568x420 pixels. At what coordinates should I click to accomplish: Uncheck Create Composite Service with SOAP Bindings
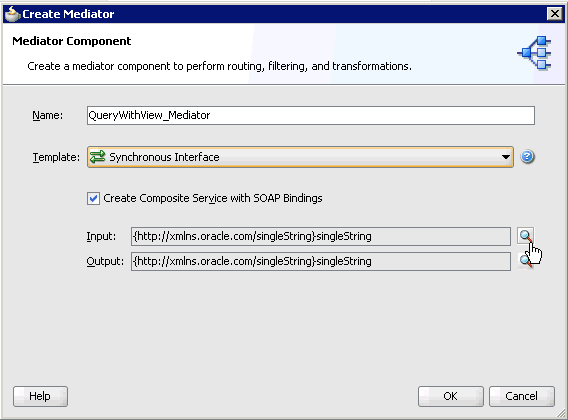coord(93,198)
